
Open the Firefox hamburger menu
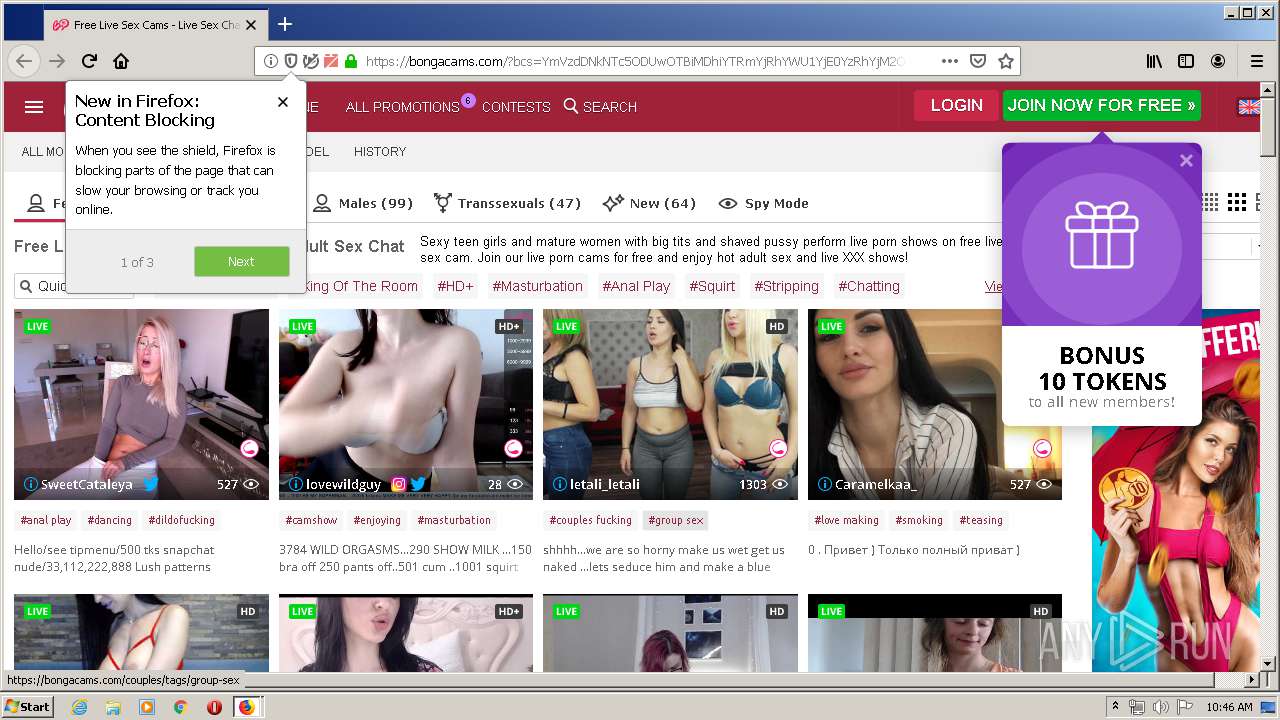1257,61
